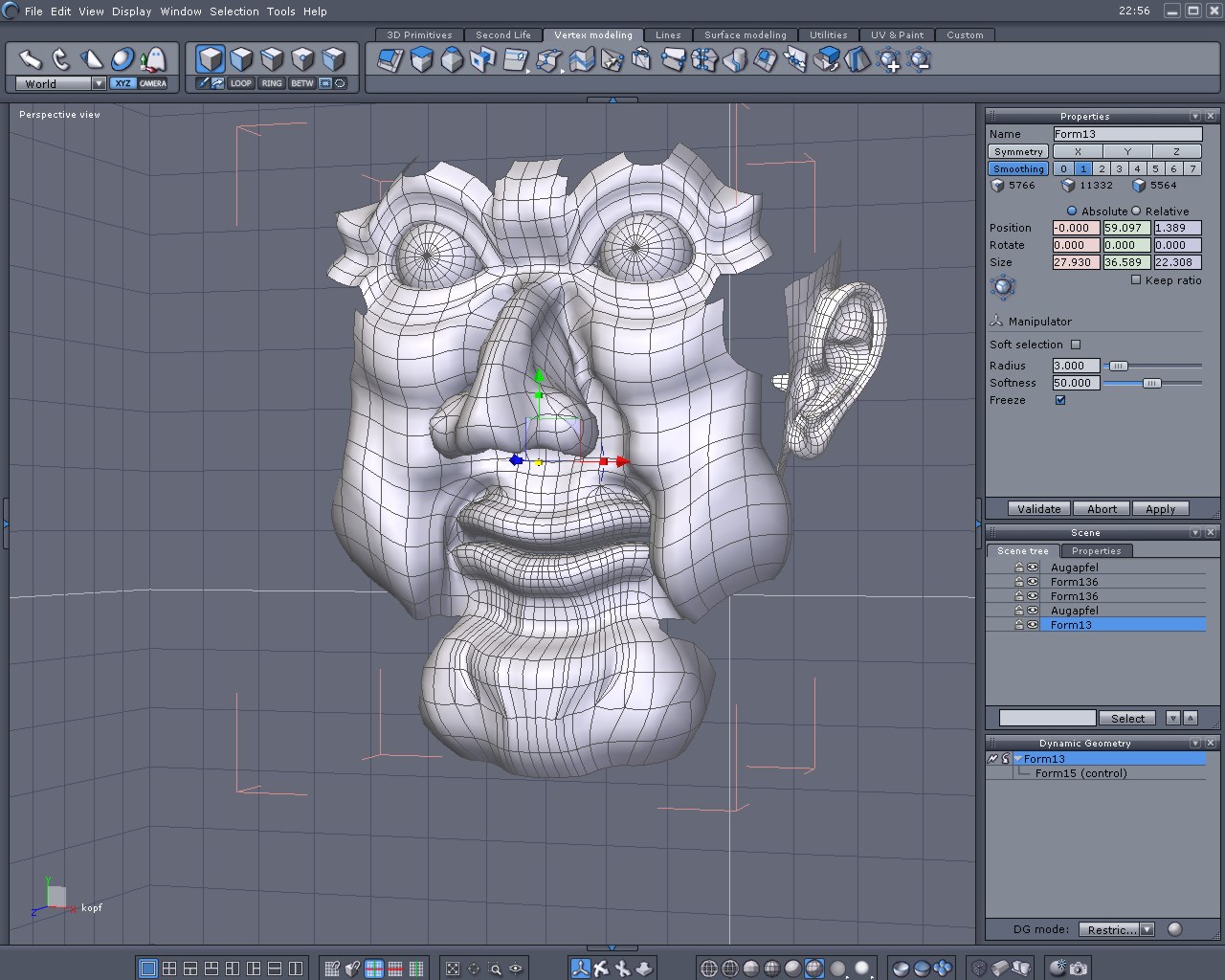Tick the Keep ratio checkbox
Screen dimensions: 1225x980
(1136, 280)
